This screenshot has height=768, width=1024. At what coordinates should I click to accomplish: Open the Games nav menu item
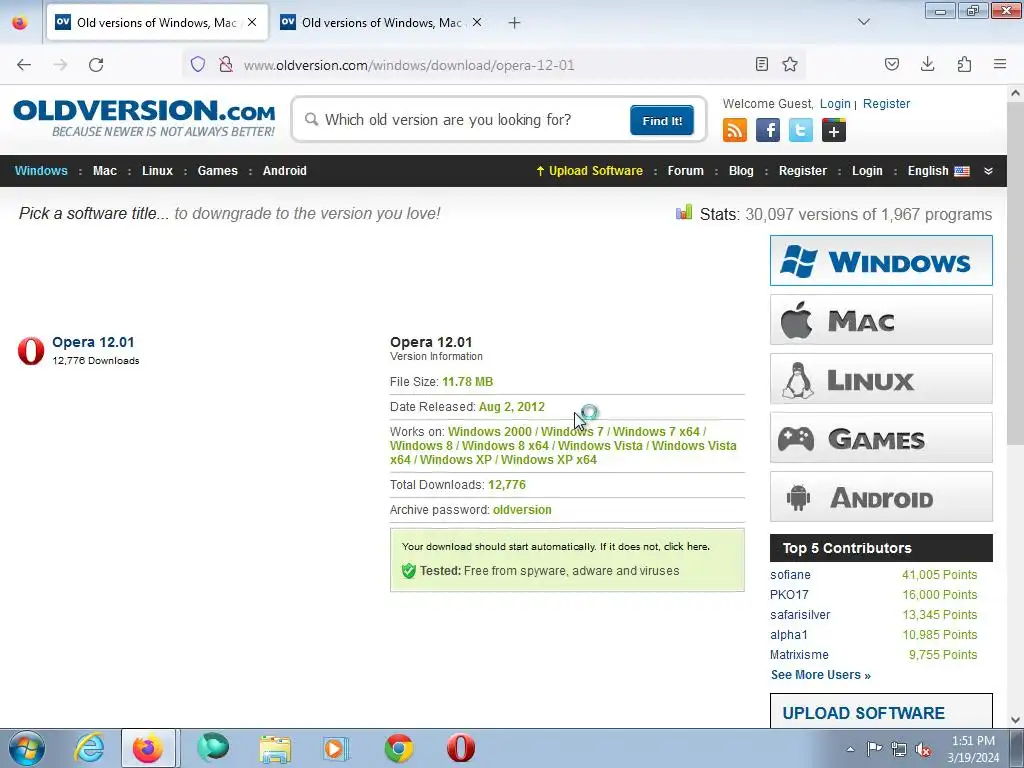217,170
